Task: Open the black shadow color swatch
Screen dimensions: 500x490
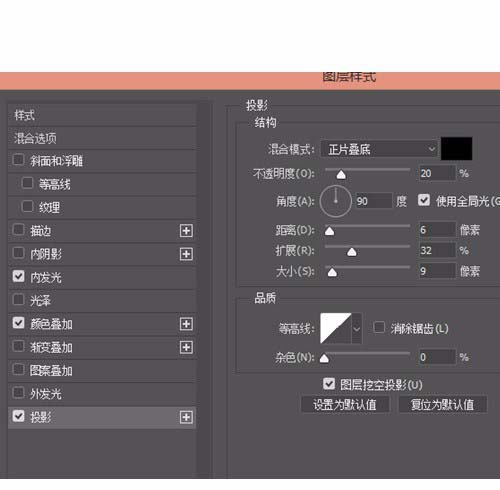Action: [x=457, y=148]
